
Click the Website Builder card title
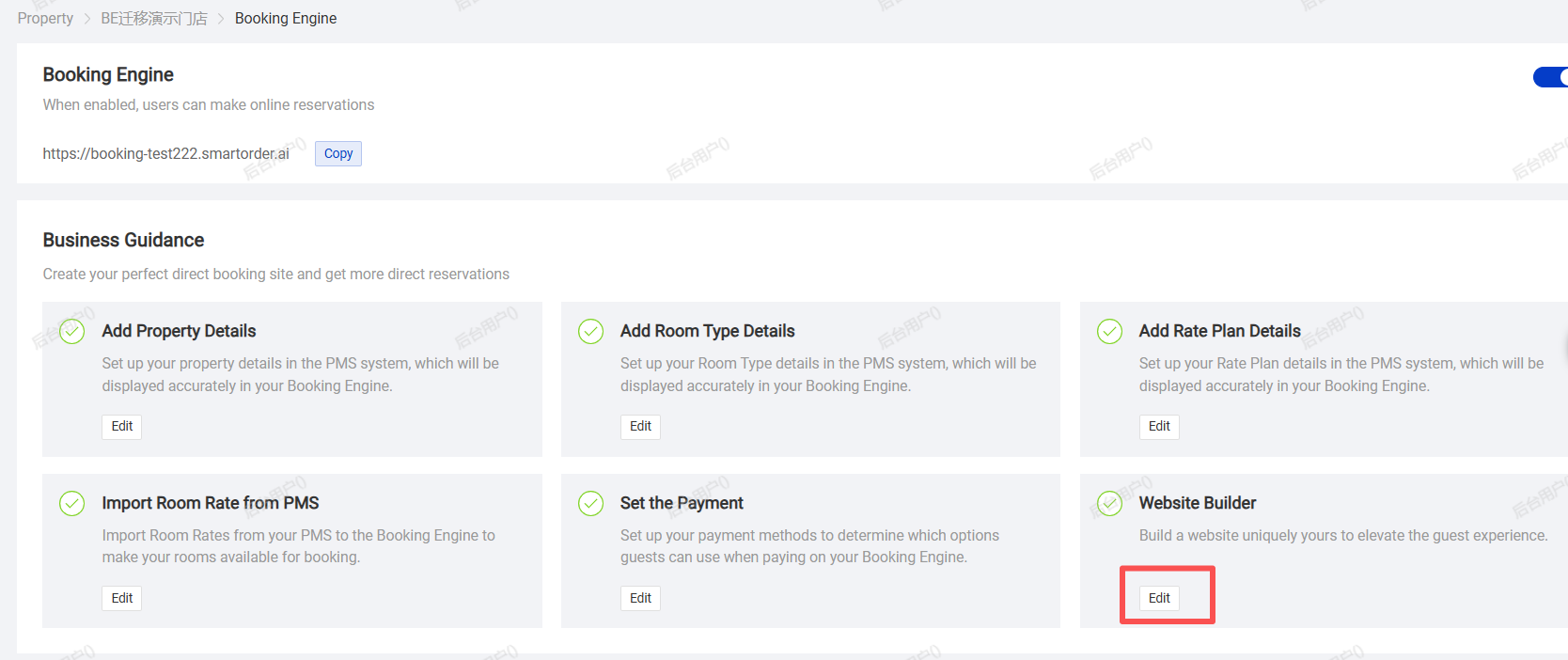tap(1198, 503)
